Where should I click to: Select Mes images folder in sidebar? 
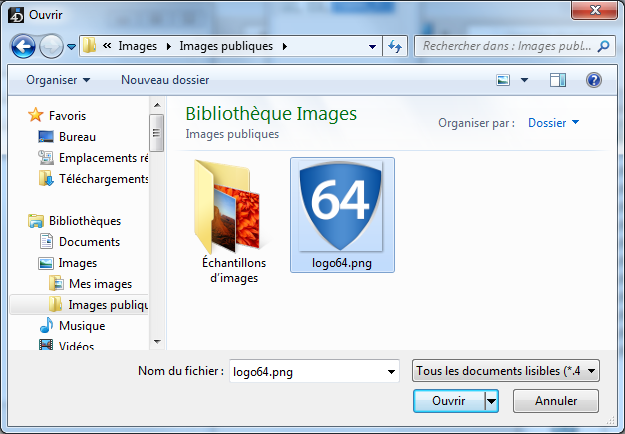click(100, 284)
